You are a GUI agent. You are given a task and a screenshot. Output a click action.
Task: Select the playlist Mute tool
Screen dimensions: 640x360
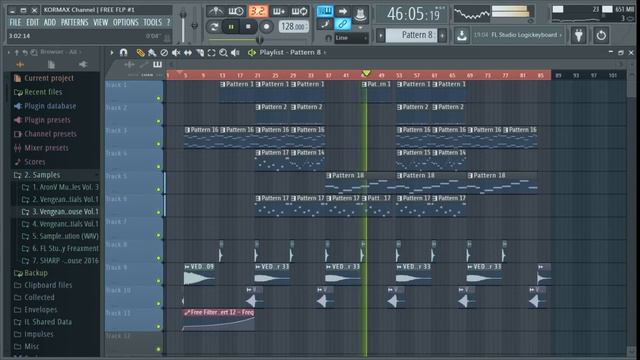pos(176,53)
